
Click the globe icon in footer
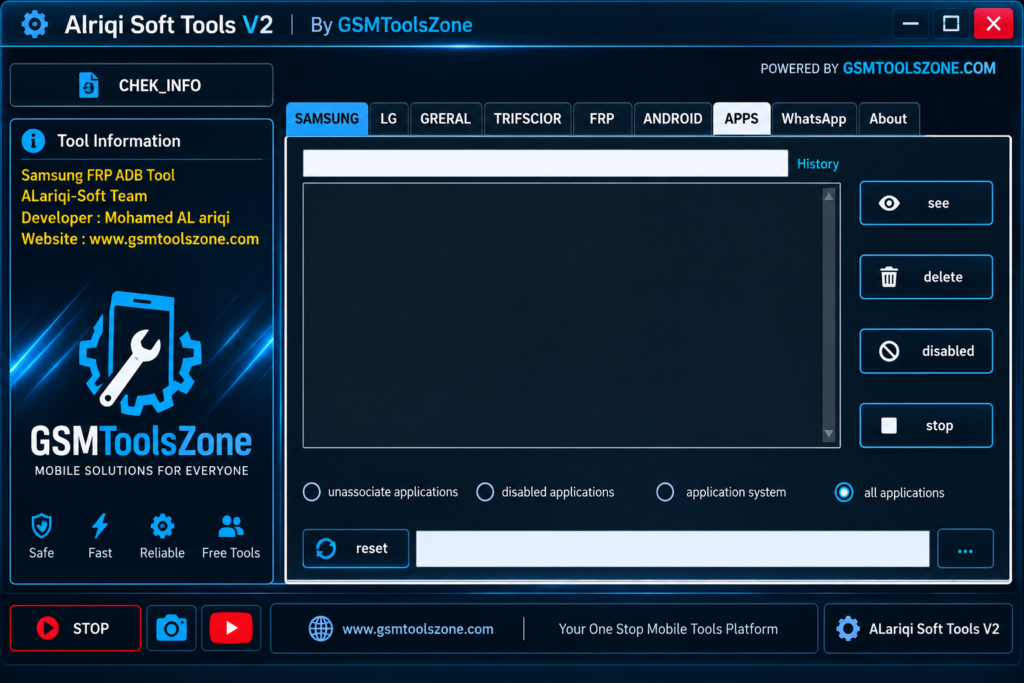[321, 629]
